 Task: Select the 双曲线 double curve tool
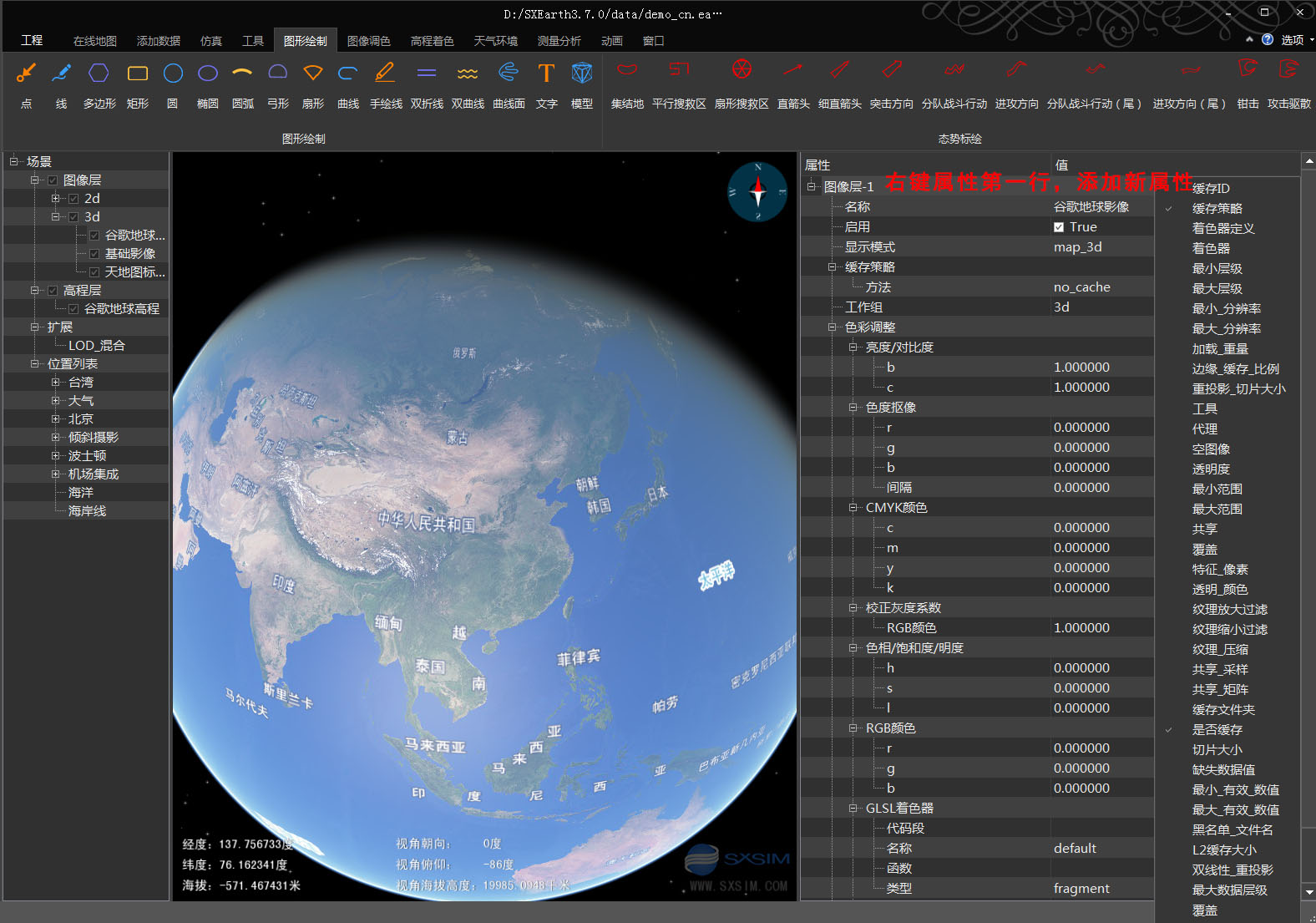(468, 85)
